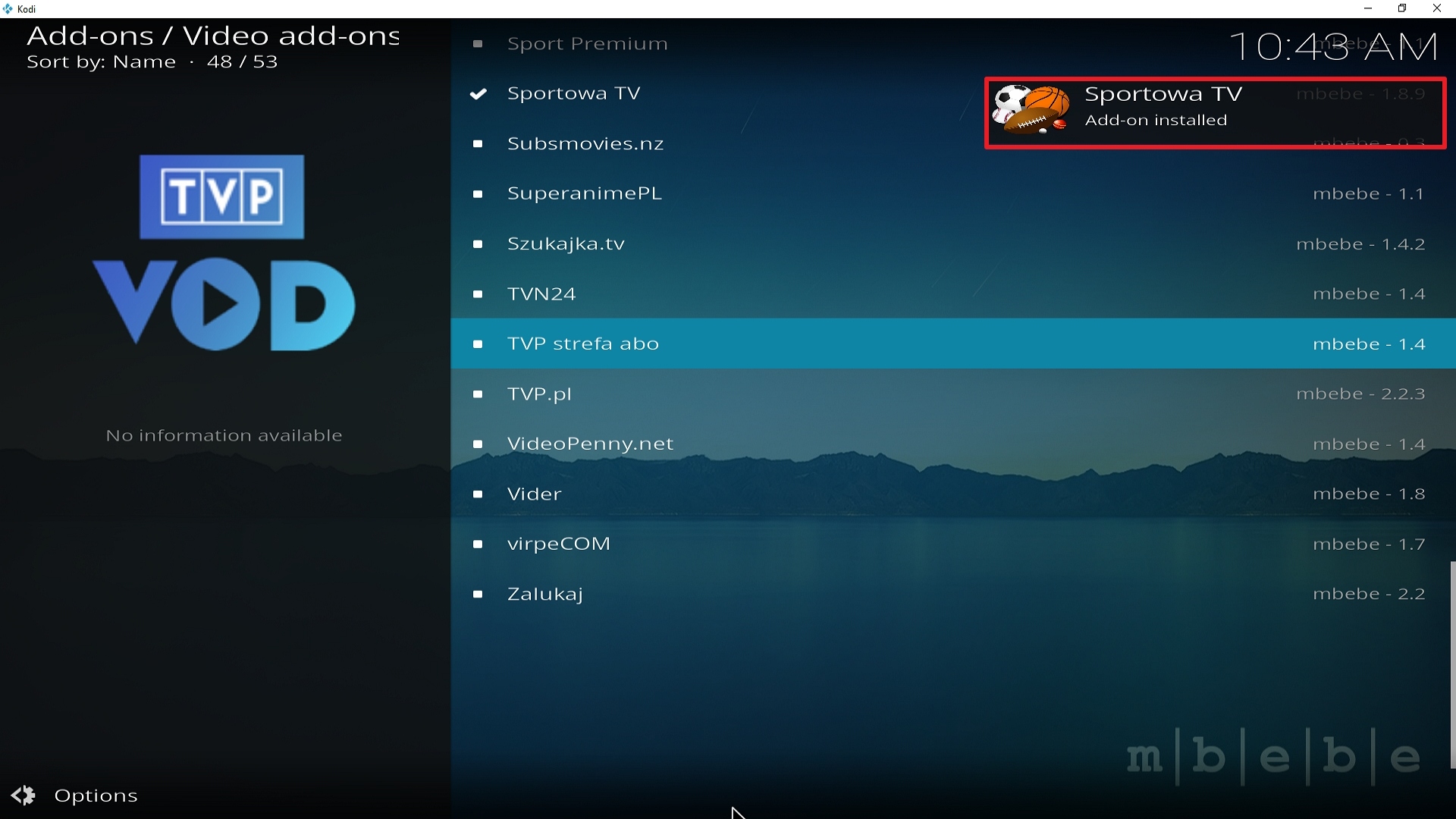Click the bullet icon beside Zalukaj

pyautogui.click(x=478, y=595)
